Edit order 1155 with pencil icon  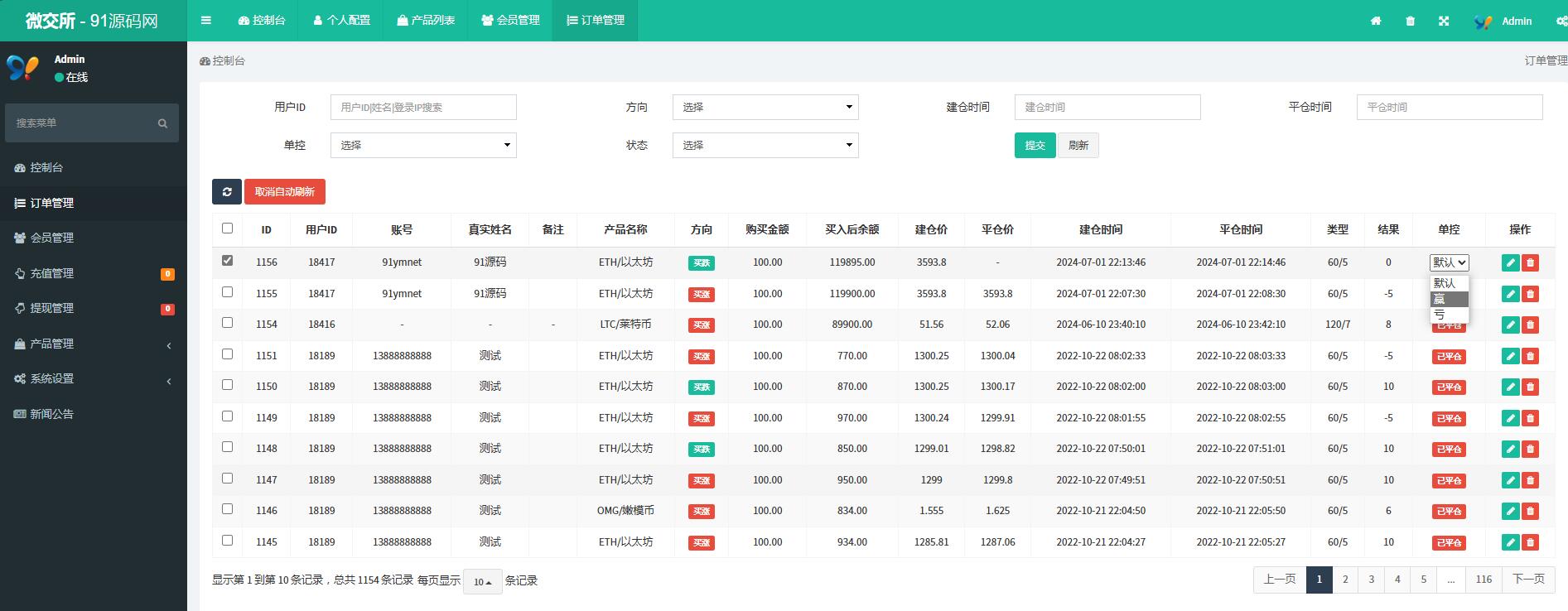(1511, 294)
